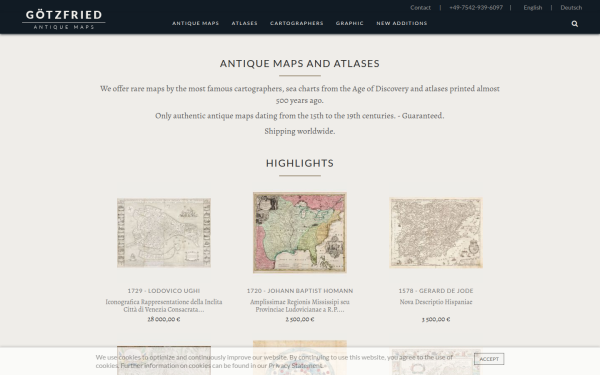Open the Cartographers menu

(297, 23)
